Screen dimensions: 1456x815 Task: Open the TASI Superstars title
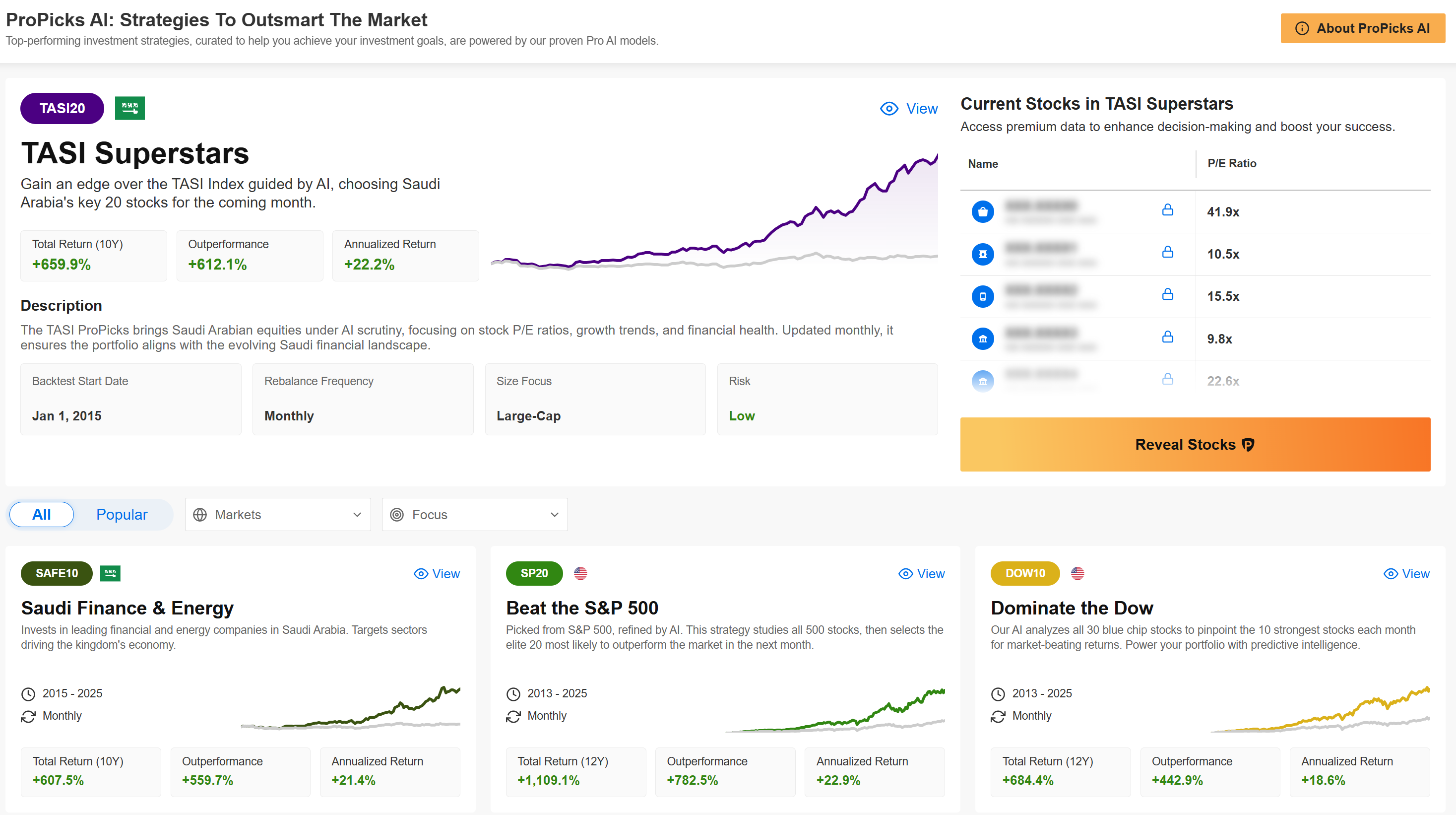(135, 153)
